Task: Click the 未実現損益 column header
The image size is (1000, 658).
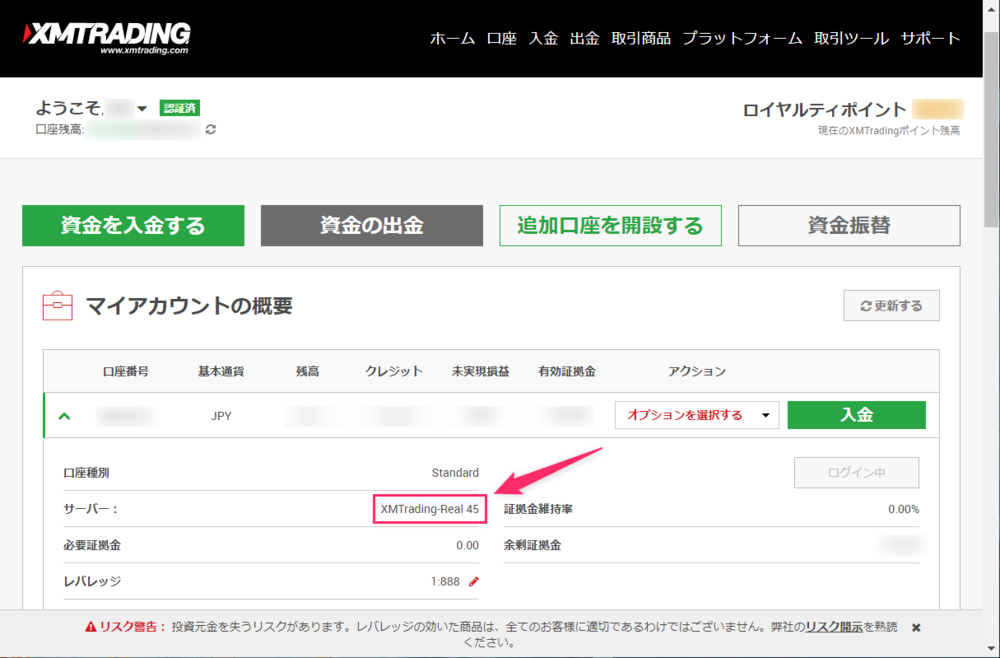Action: coord(480,371)
